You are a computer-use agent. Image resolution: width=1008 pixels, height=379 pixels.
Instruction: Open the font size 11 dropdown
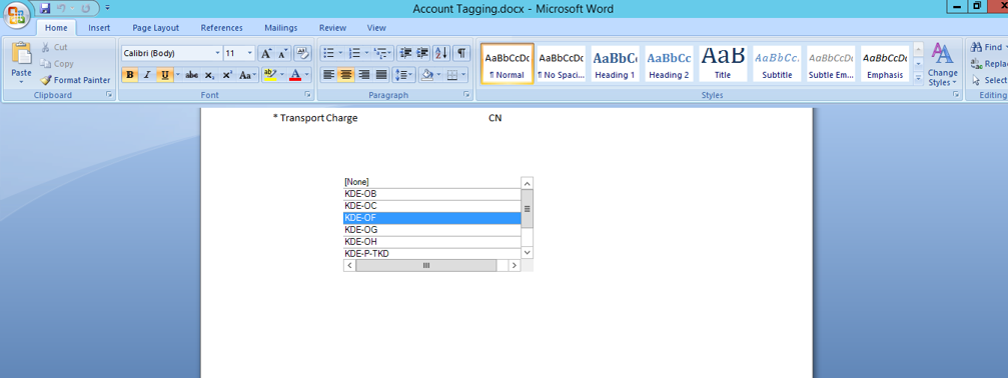click(x=249, y=53)
